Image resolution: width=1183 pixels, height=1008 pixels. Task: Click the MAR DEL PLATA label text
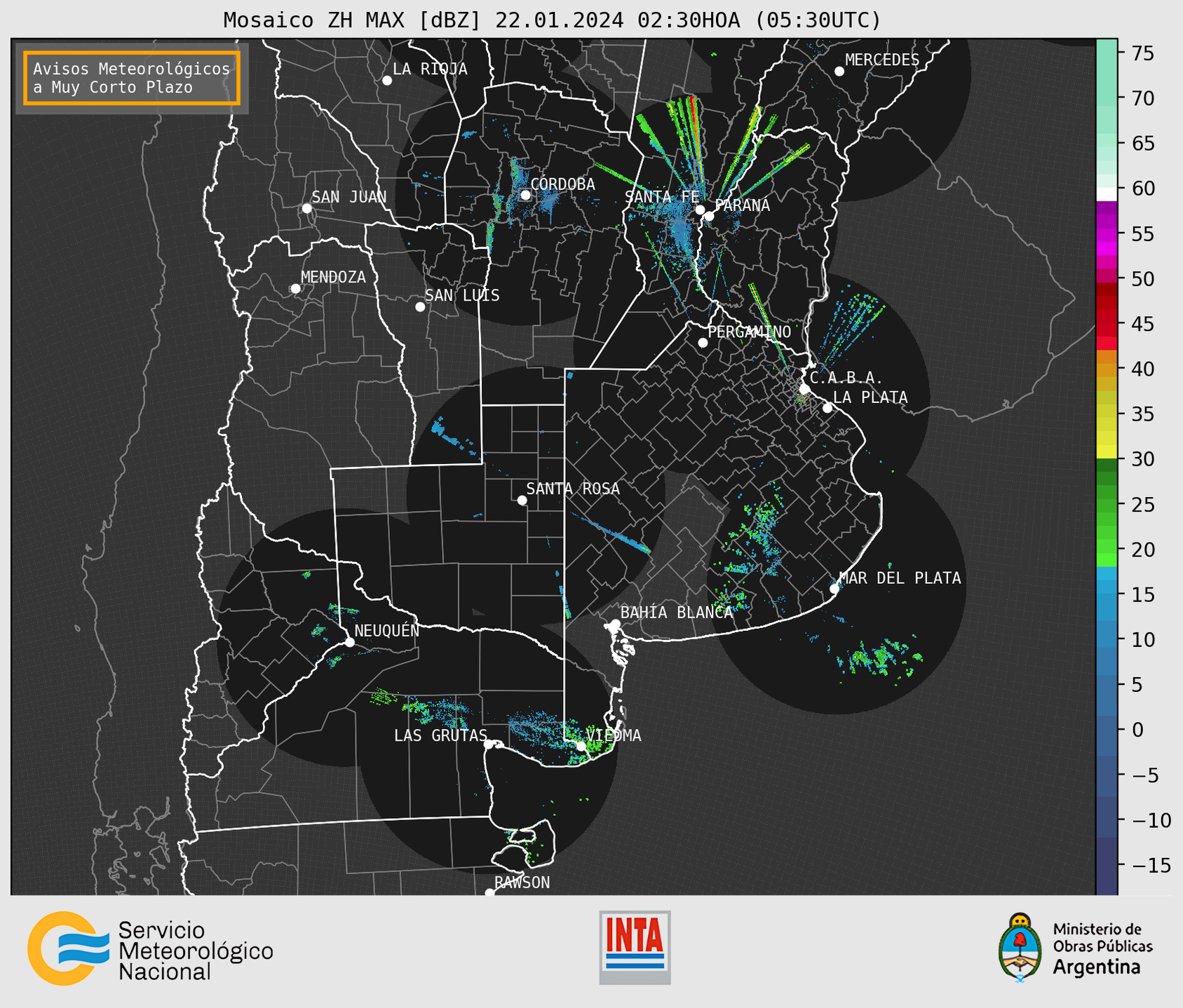click(x=900, y=578)
